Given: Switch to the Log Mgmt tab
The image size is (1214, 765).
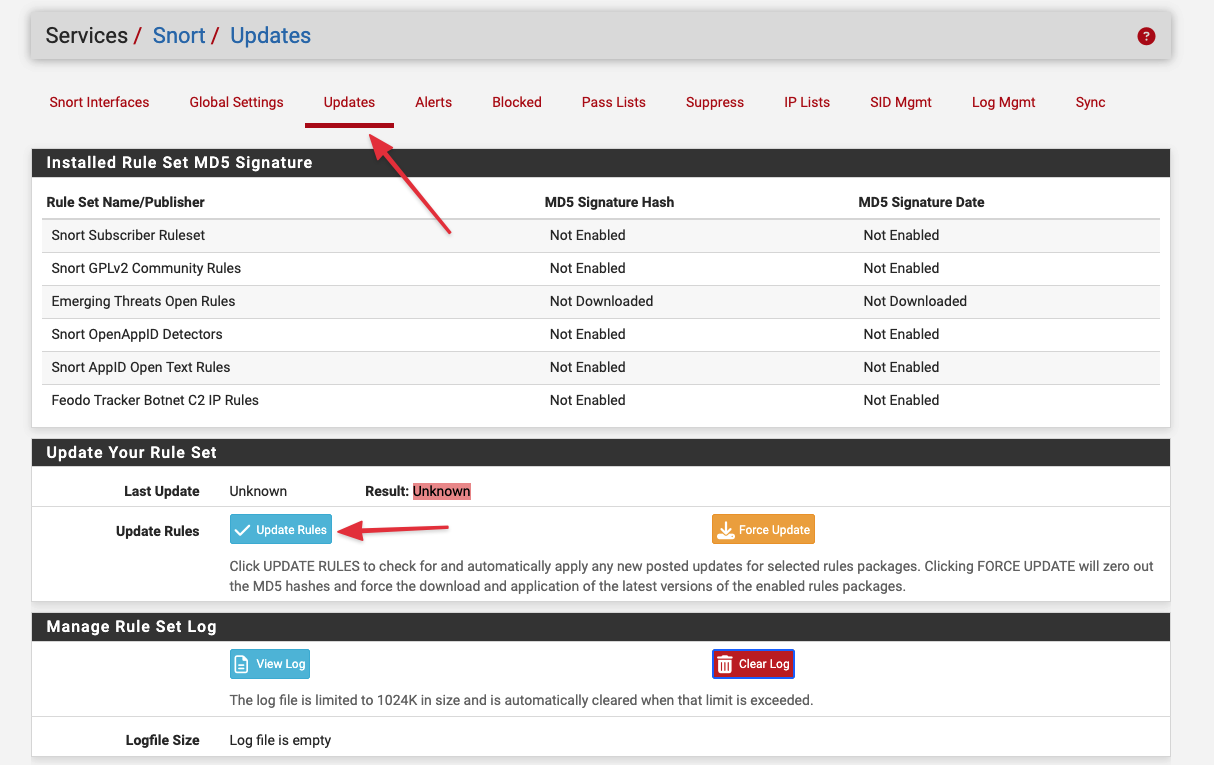Looking at the screenshot, I should pos(1003,102).
